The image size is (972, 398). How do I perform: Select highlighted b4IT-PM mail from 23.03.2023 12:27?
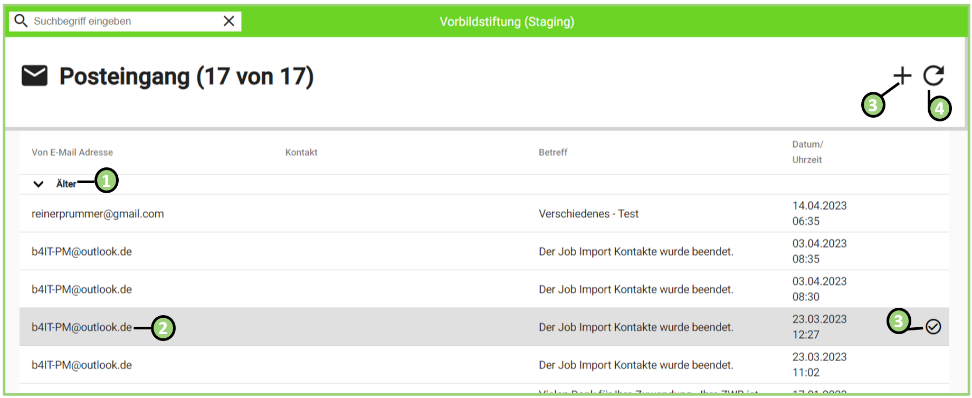coord(484,327)
